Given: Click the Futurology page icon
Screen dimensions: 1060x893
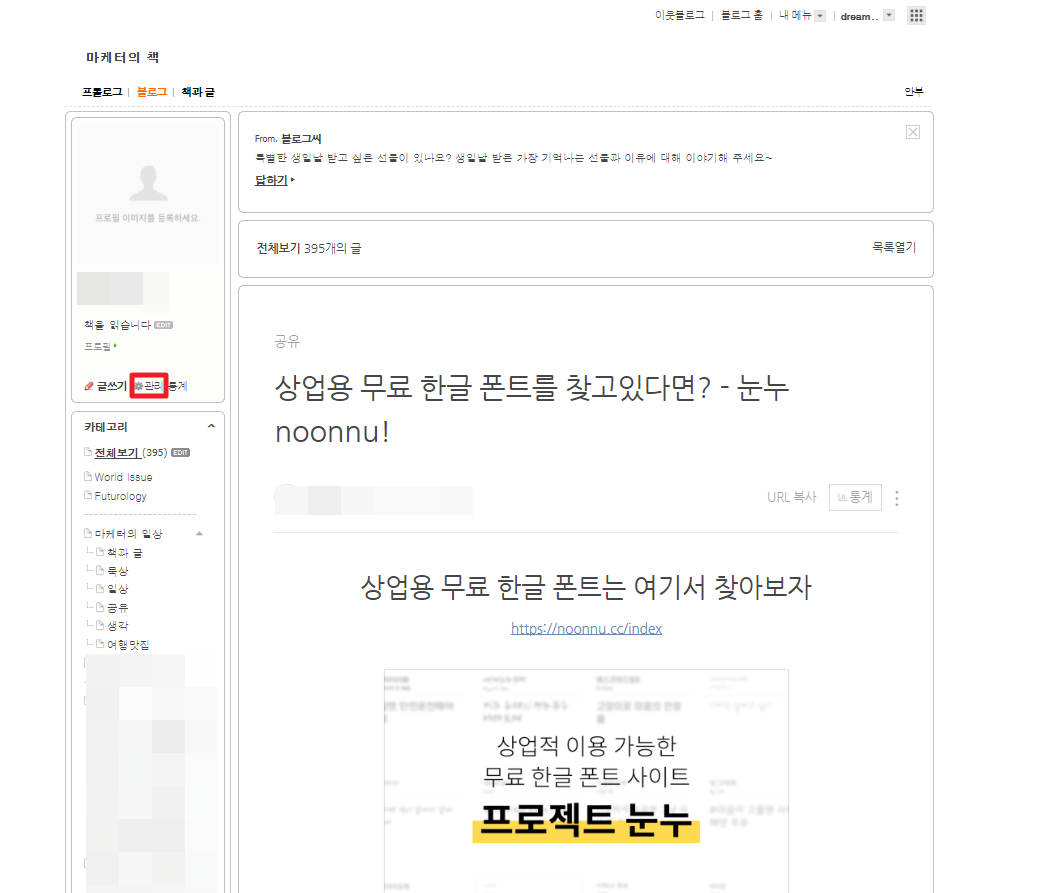Looking at the screenshot, I should [x=88, y=495].
